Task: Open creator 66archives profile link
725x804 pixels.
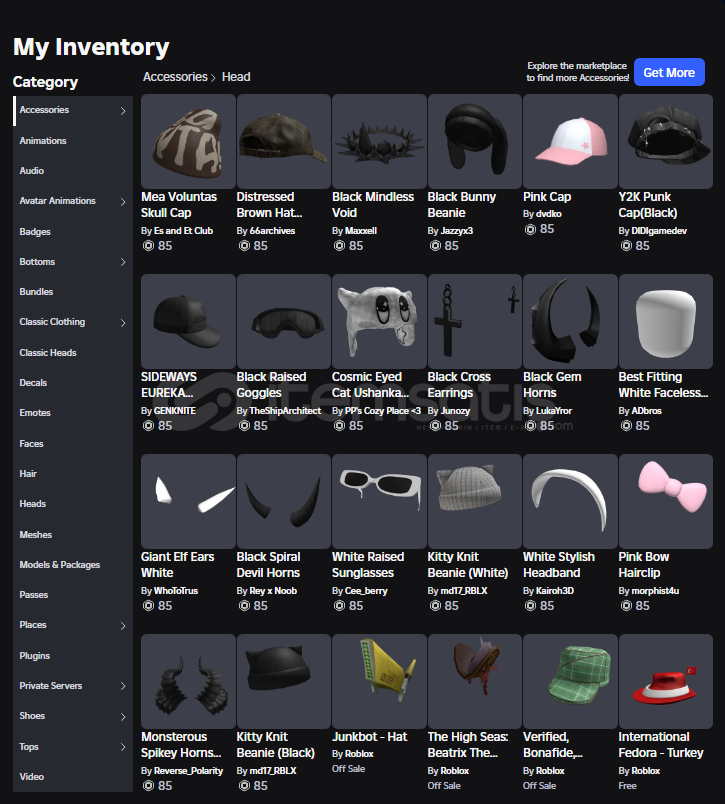Action: [x=272, y=231]
